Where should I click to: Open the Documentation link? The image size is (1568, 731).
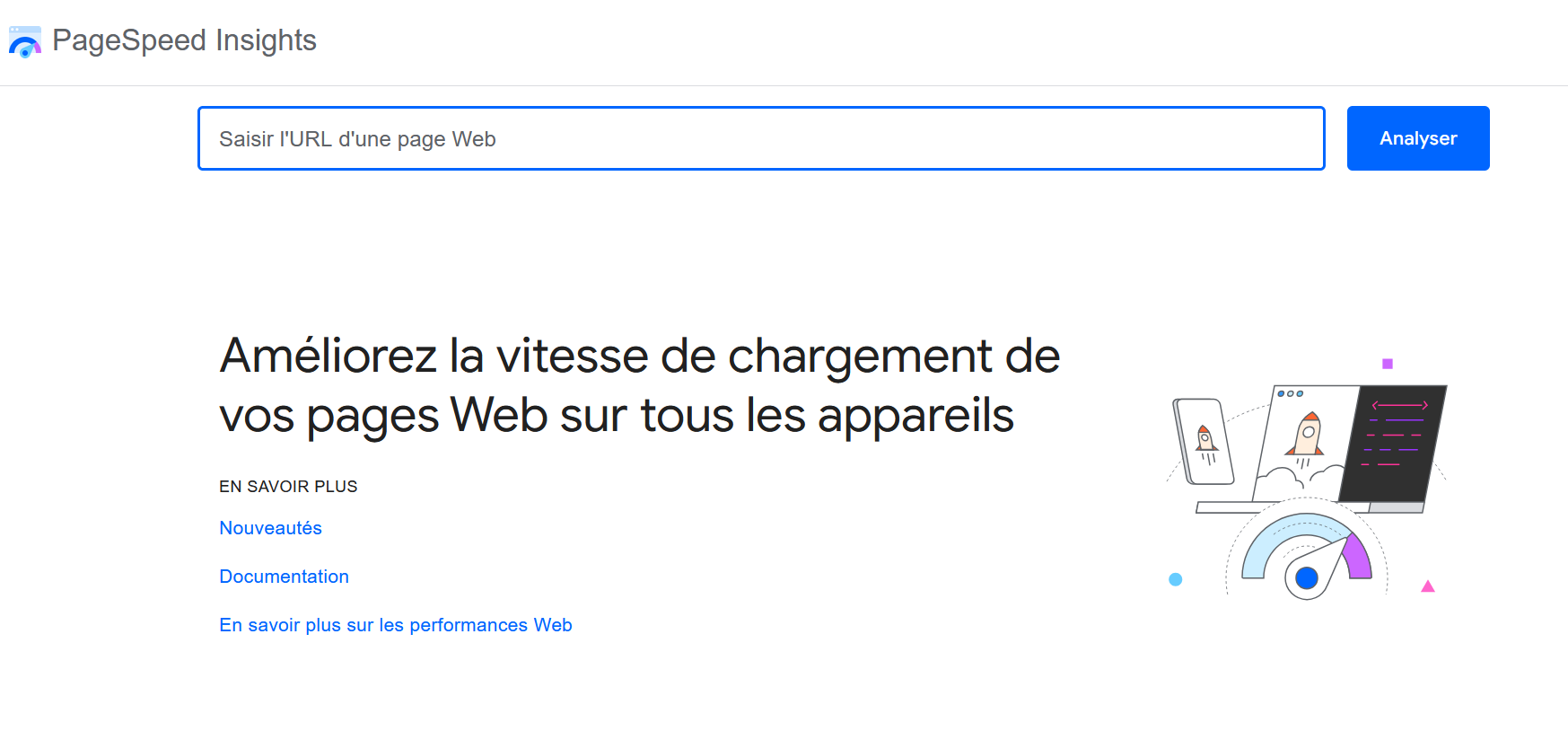click(x=284, y=577)
